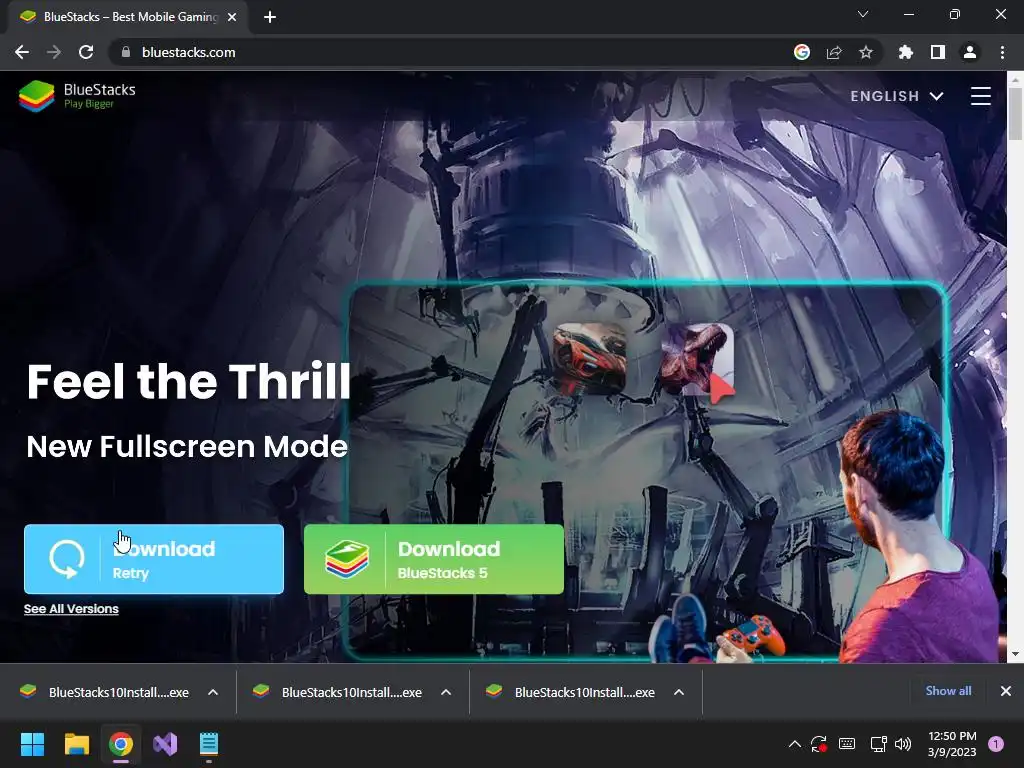Open the clock showing 12:50 PM

click(952, 744)
